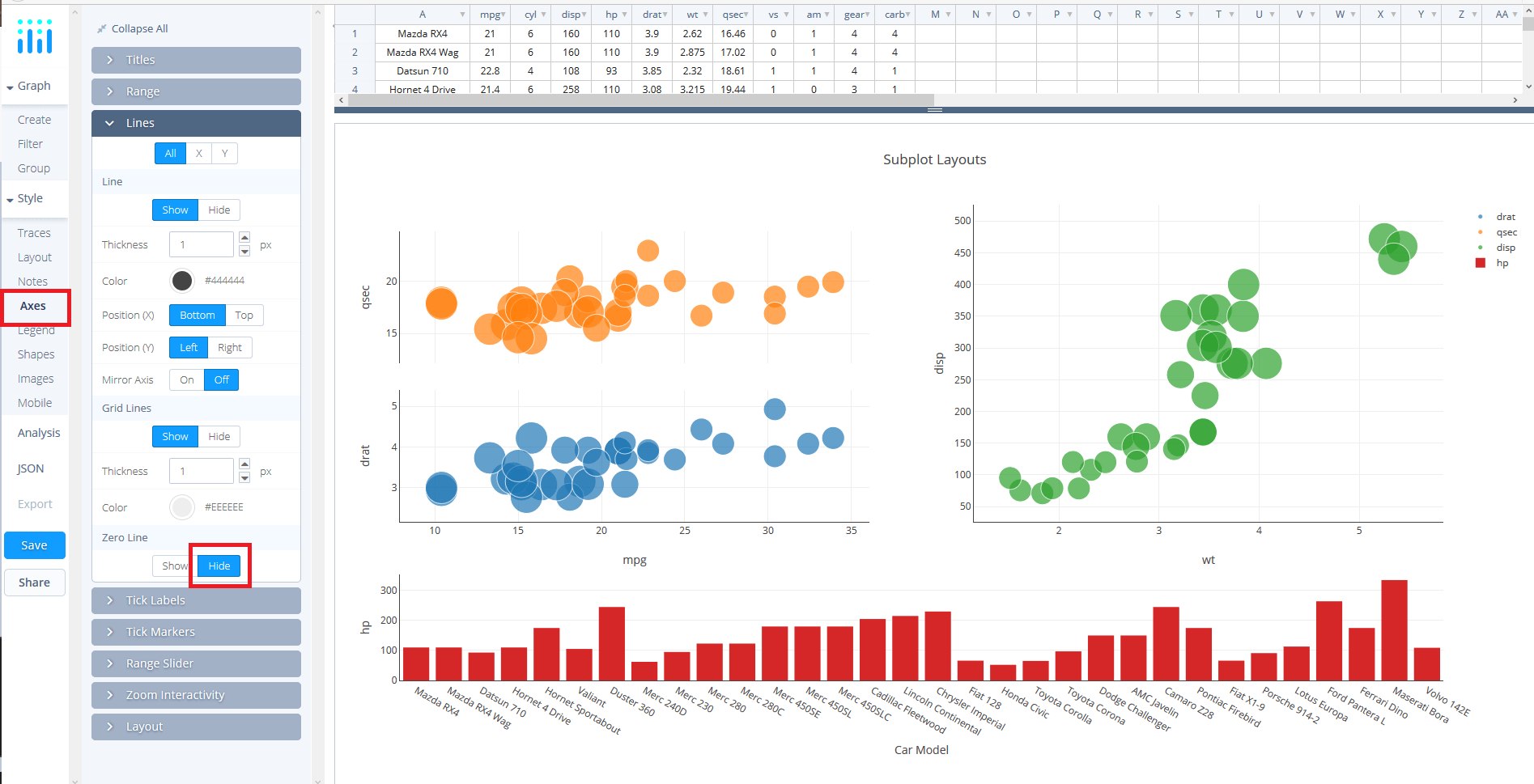Switch to the JSON view
This screenshot has width=1534, height=784.
29,468
